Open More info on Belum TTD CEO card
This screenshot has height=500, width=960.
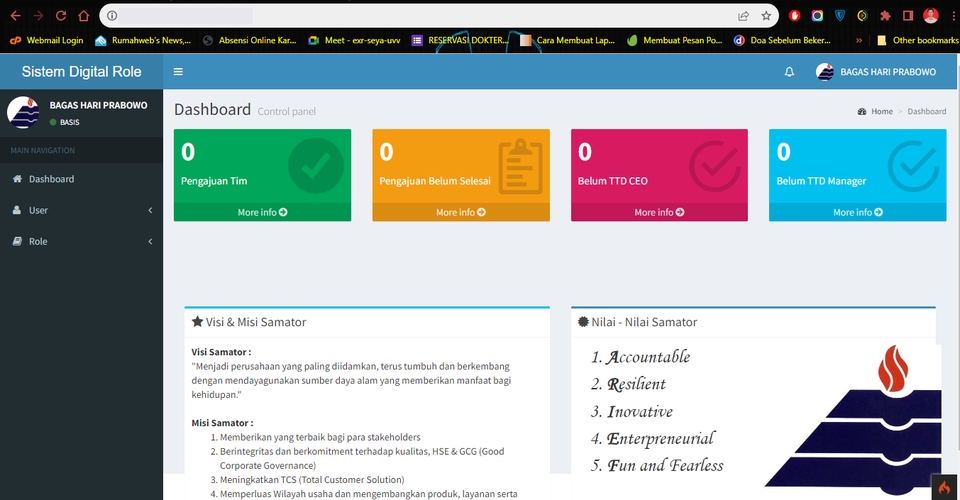(659, 212)
